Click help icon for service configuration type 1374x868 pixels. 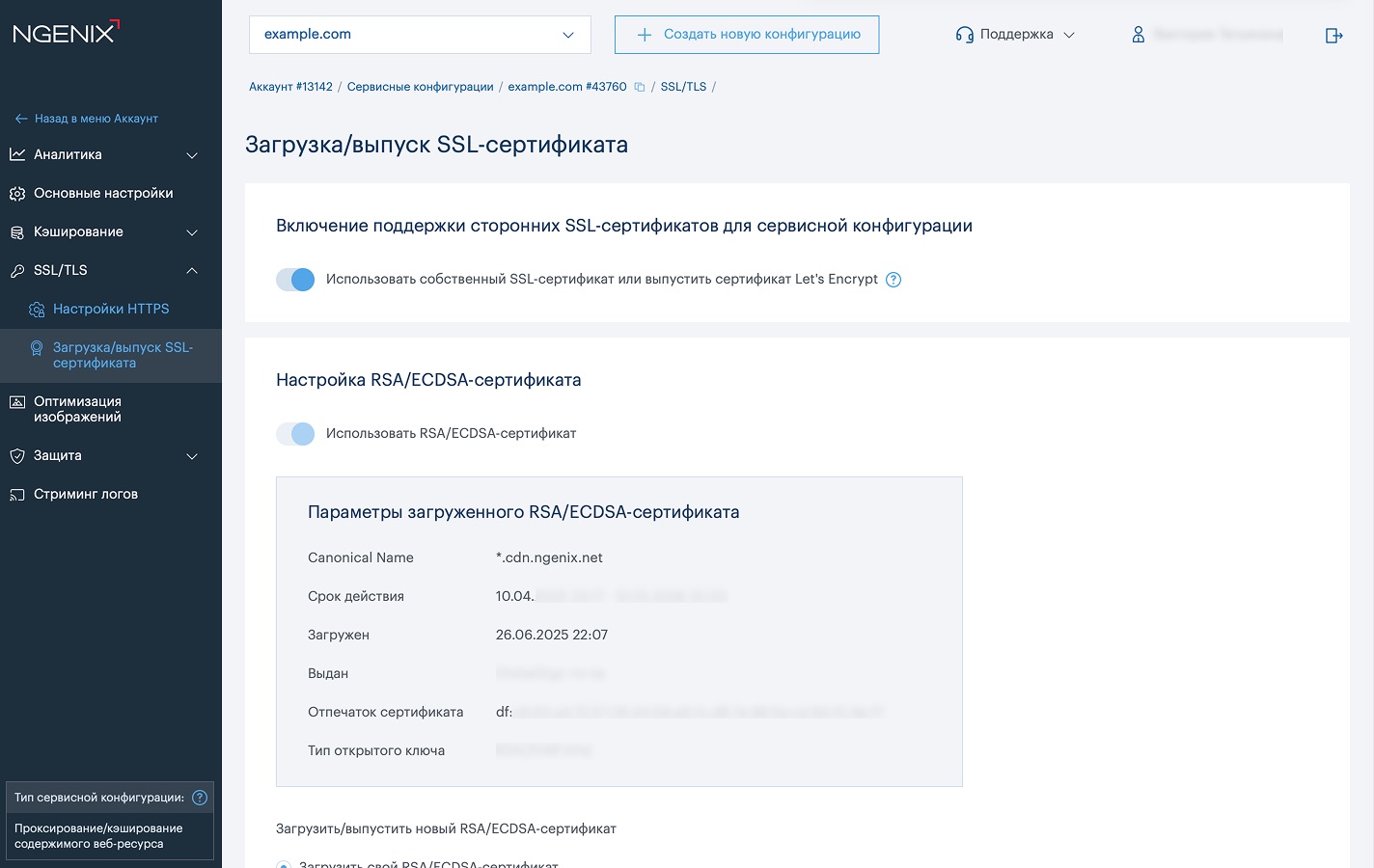200,798
